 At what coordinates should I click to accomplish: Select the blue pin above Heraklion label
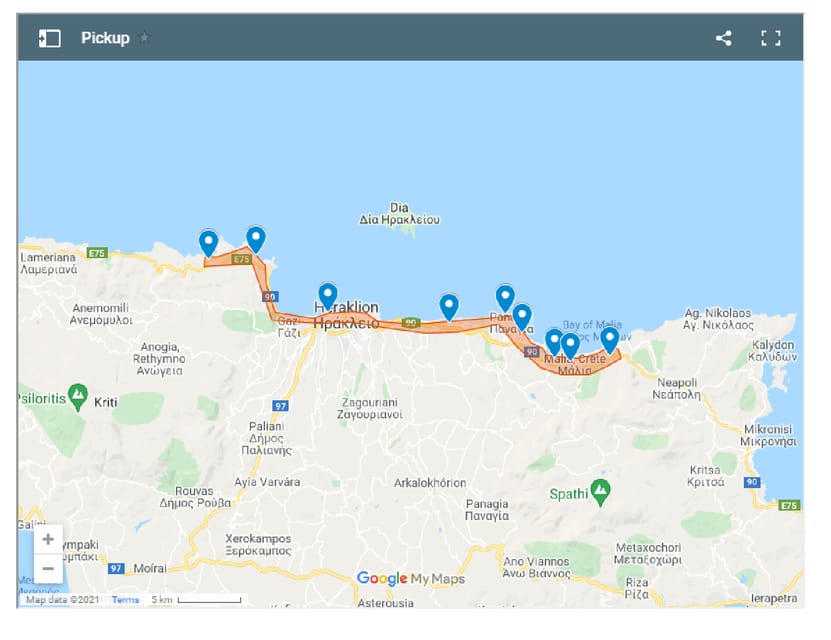coord(327,295)
